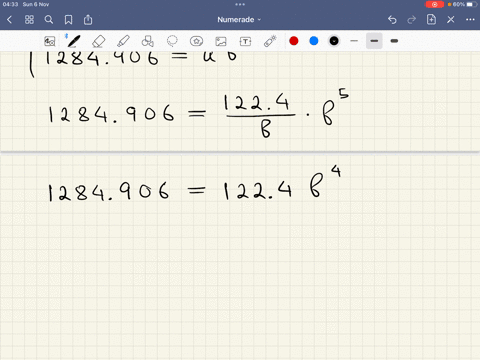Tap the three-dot multitasking indicator at top
480x360 pixels.
tap(240, 4)
